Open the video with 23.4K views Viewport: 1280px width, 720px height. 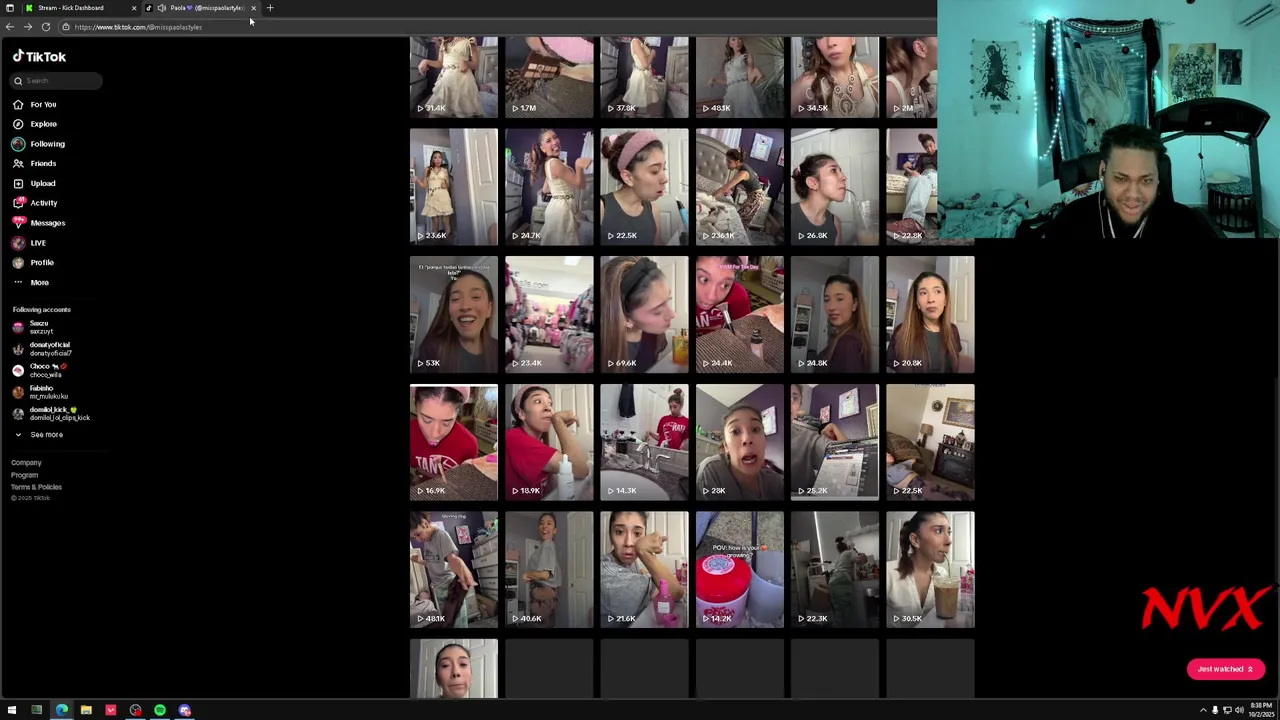(x=549, y=315)
